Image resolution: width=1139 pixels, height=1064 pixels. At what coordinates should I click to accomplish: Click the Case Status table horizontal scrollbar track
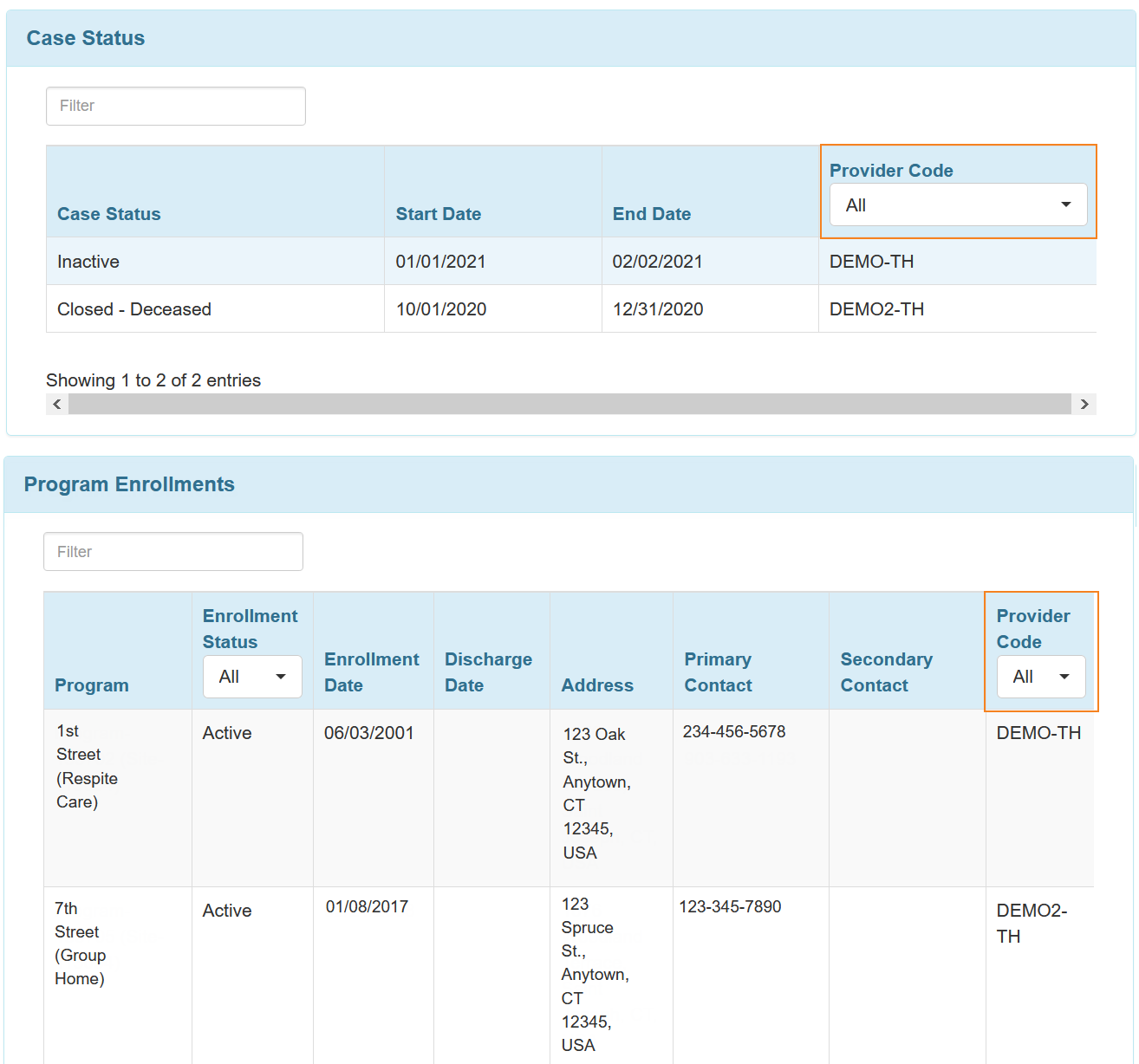(x=569, y=405)
